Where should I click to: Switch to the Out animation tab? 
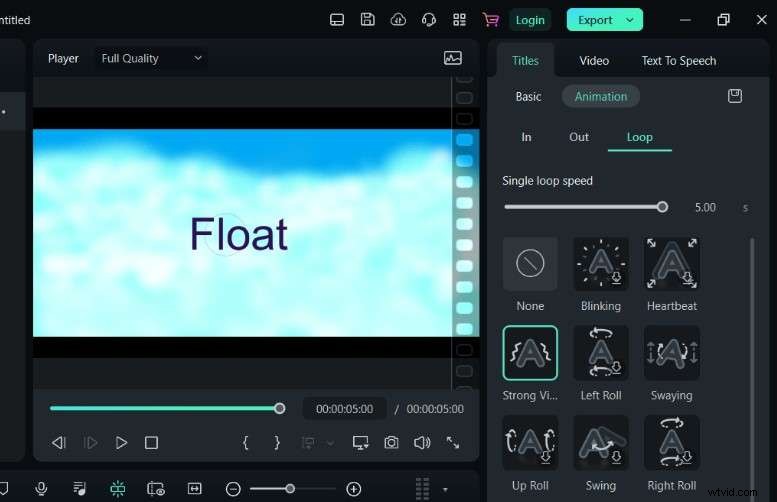click(579, 137)
